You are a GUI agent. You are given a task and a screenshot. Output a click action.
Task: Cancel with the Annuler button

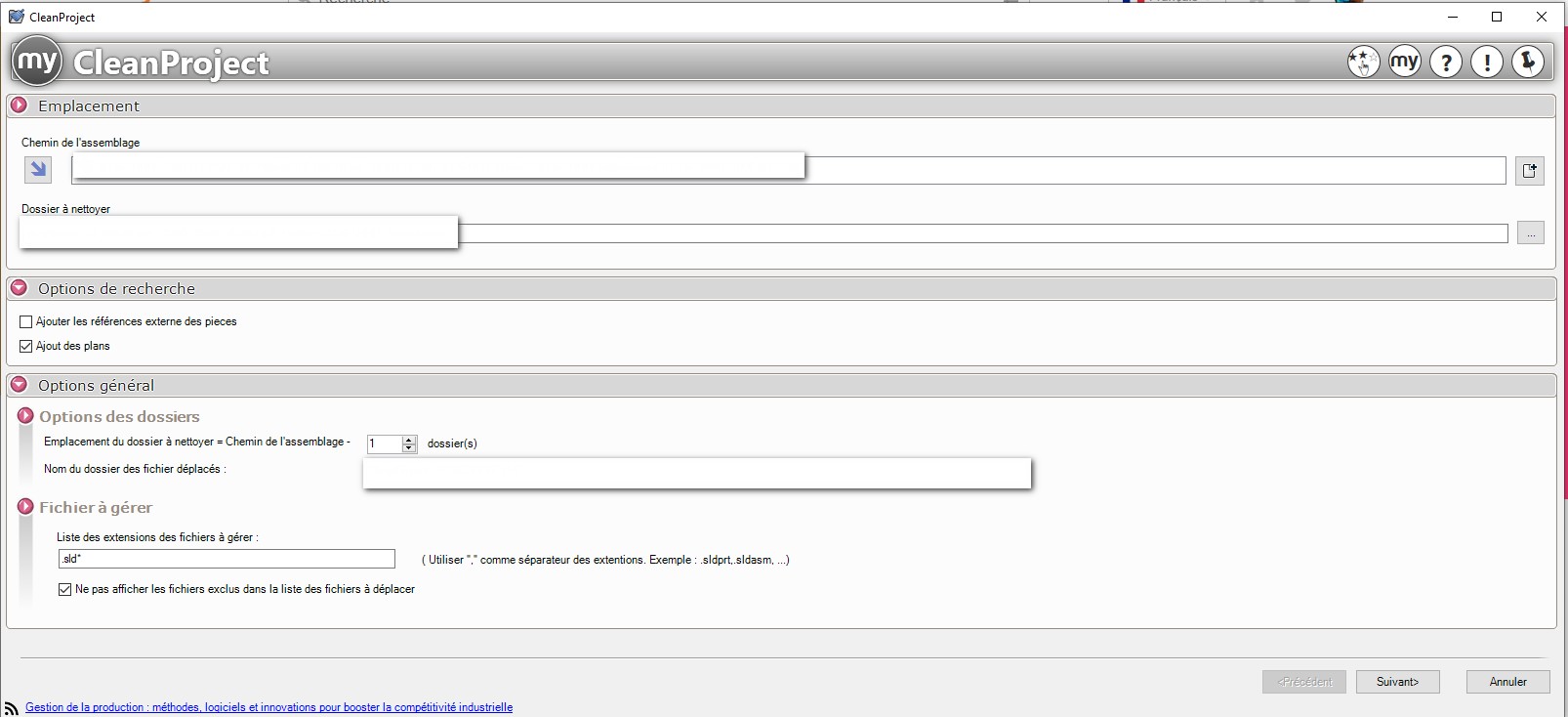click(1508, 682)
